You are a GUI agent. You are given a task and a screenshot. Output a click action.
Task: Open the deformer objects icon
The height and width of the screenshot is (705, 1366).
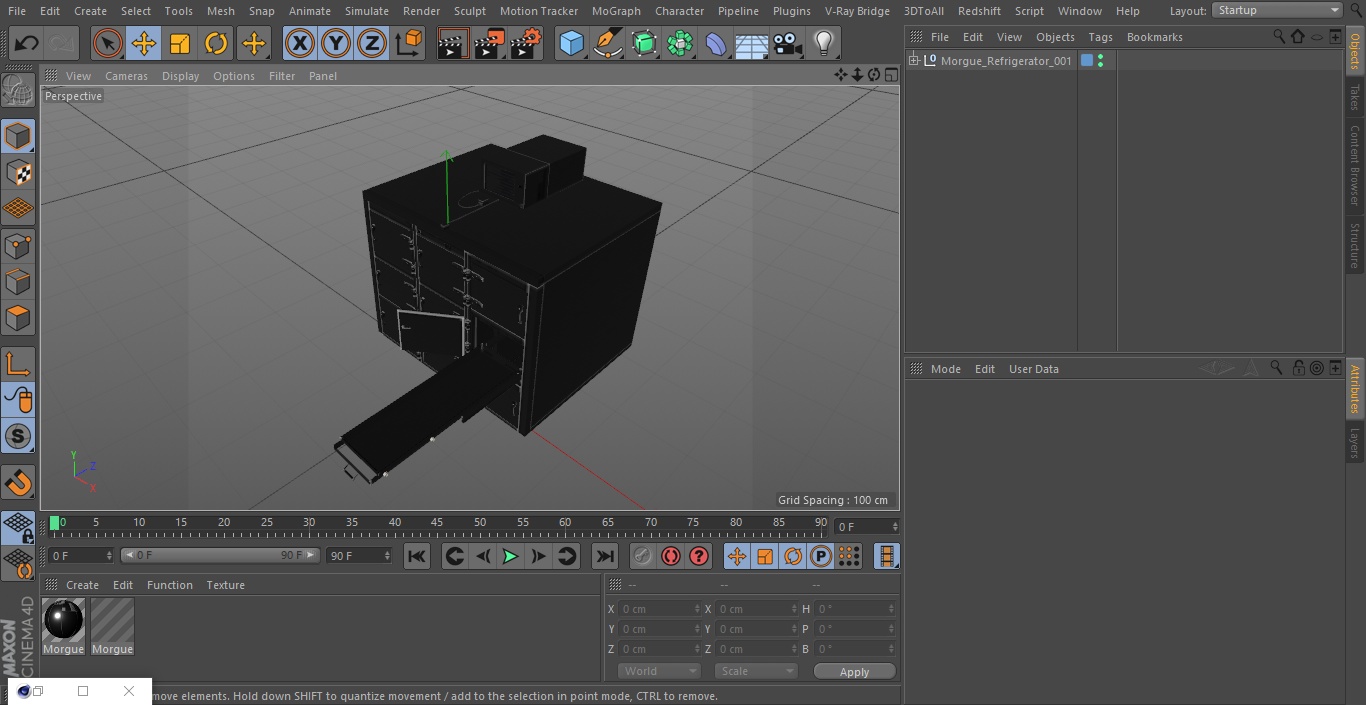716,44
